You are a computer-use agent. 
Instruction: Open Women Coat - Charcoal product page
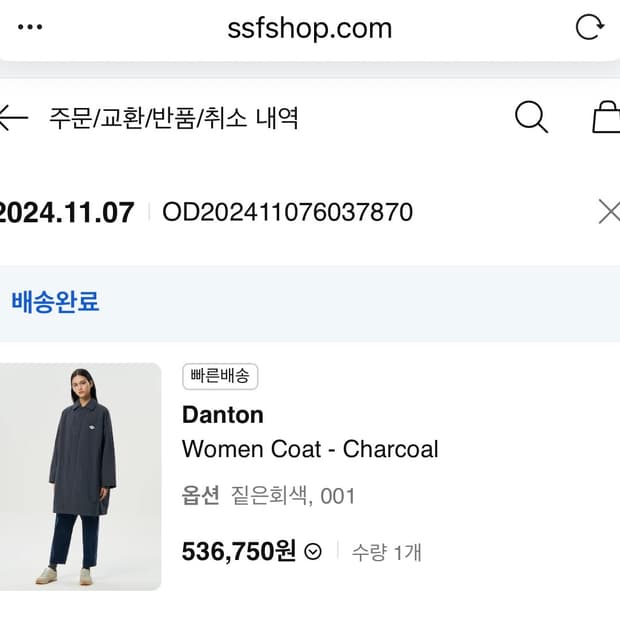click(310, 449)
